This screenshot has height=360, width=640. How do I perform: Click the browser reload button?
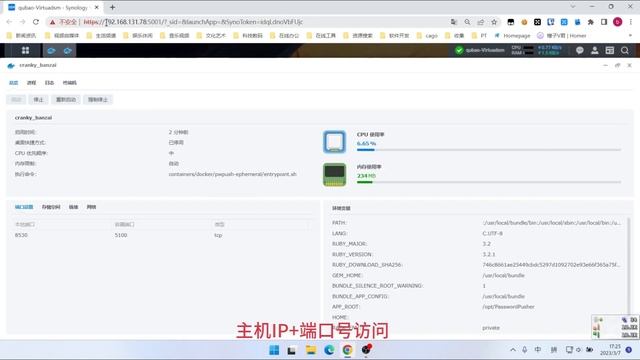pyautogui.click(x=36, y=22)
